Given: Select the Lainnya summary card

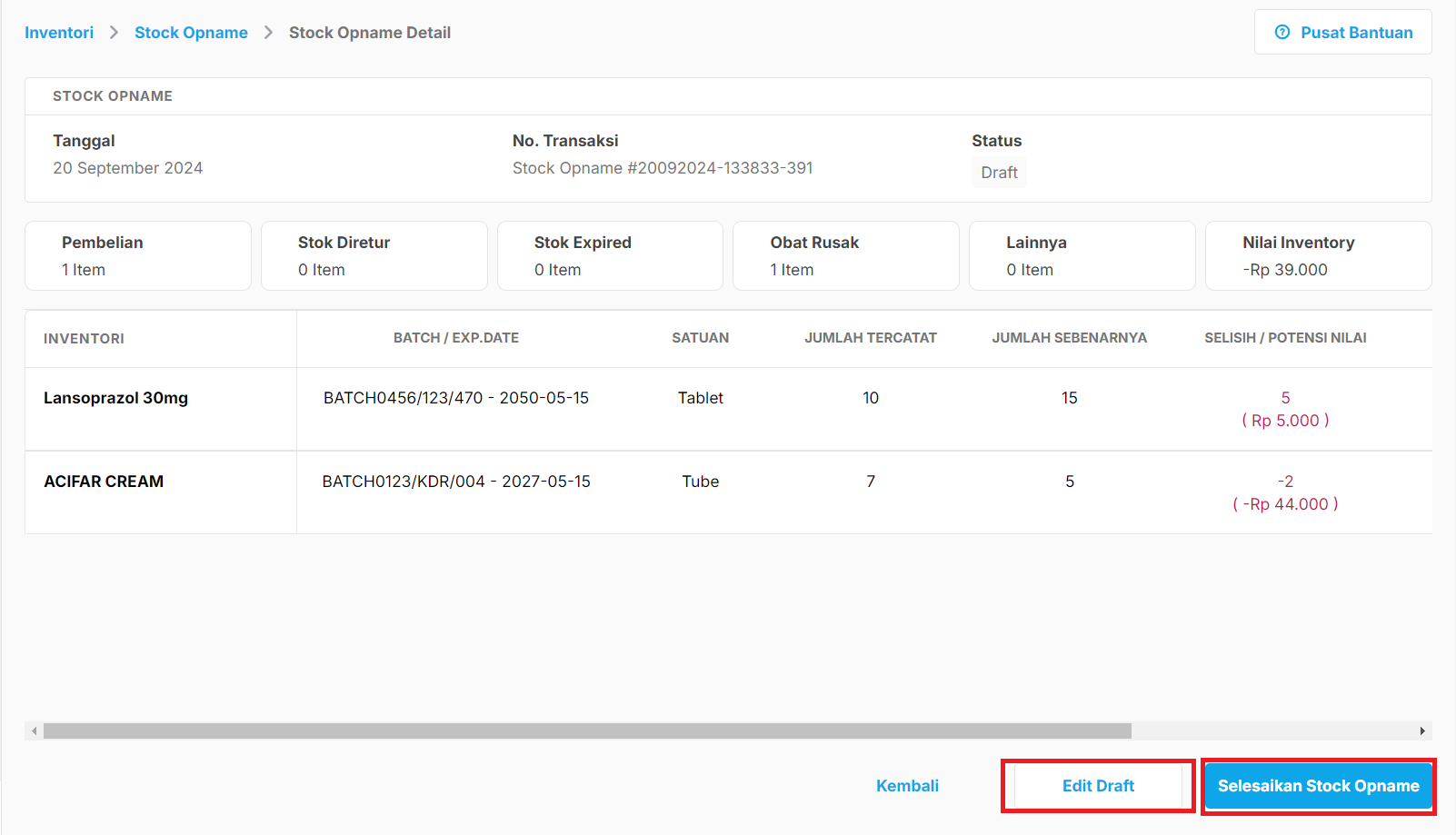Looking at the screenshot, I should click(x=1082, y=256).
